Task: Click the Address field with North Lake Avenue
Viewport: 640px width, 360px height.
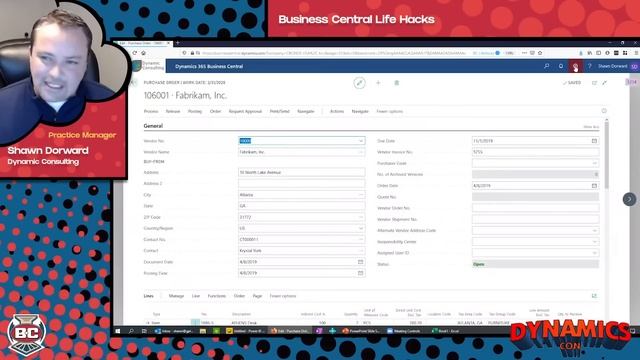Action: [x=301, y=172]
